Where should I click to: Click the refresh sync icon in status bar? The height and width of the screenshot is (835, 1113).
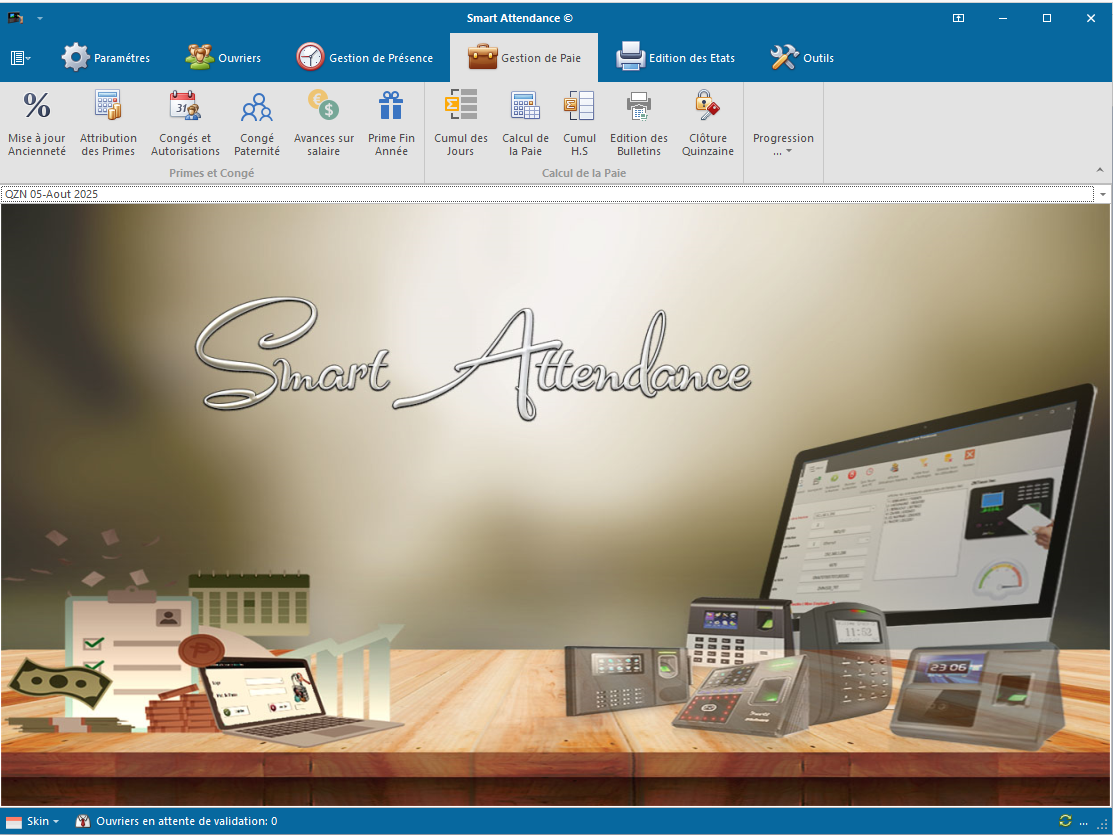pyautogui.click(x=1065, y=821)
